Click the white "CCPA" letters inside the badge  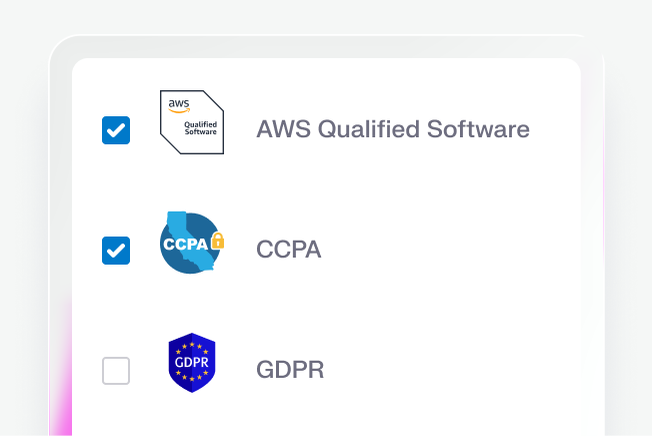184,242
